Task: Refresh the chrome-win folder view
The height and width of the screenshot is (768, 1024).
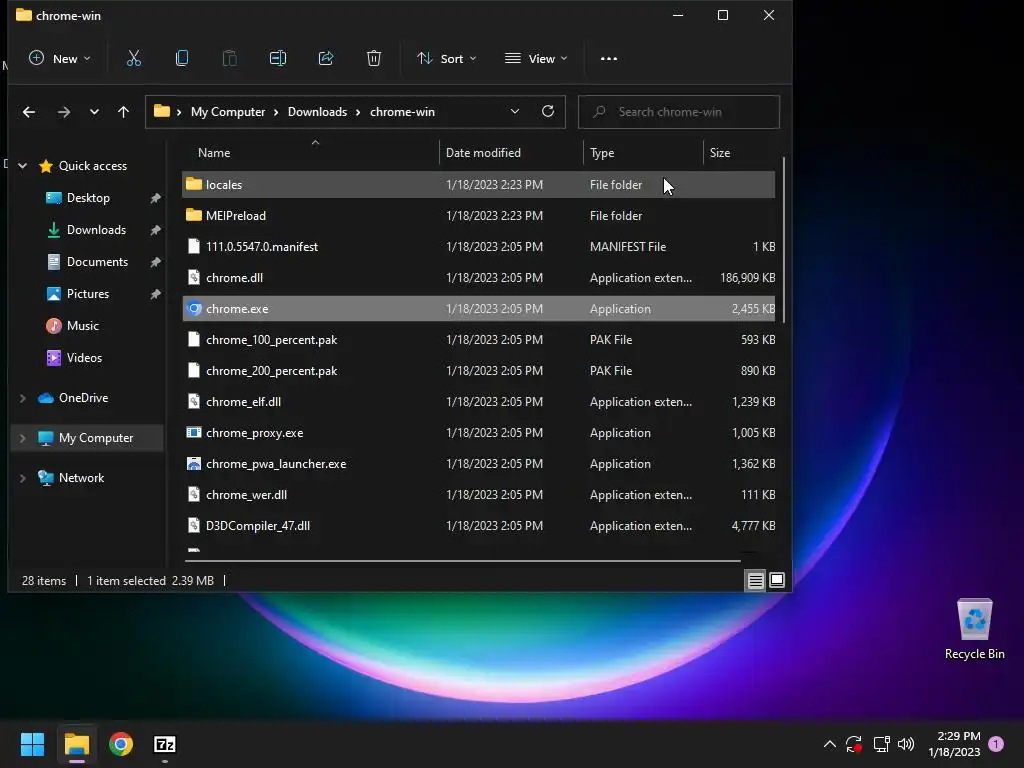Action: click(548, 112)
